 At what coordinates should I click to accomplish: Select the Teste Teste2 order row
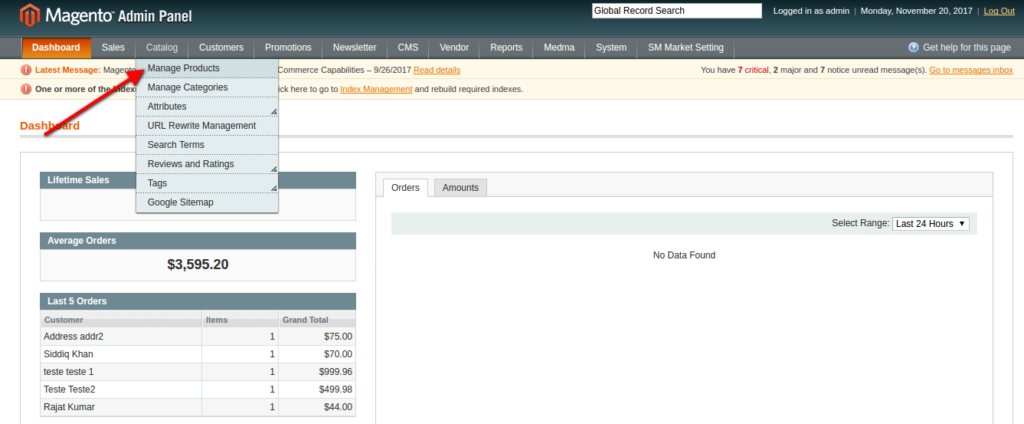coord(198,389)
